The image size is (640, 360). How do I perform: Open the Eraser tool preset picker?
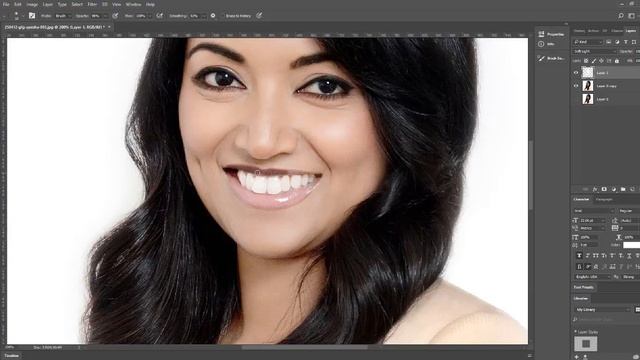point(4,16)
